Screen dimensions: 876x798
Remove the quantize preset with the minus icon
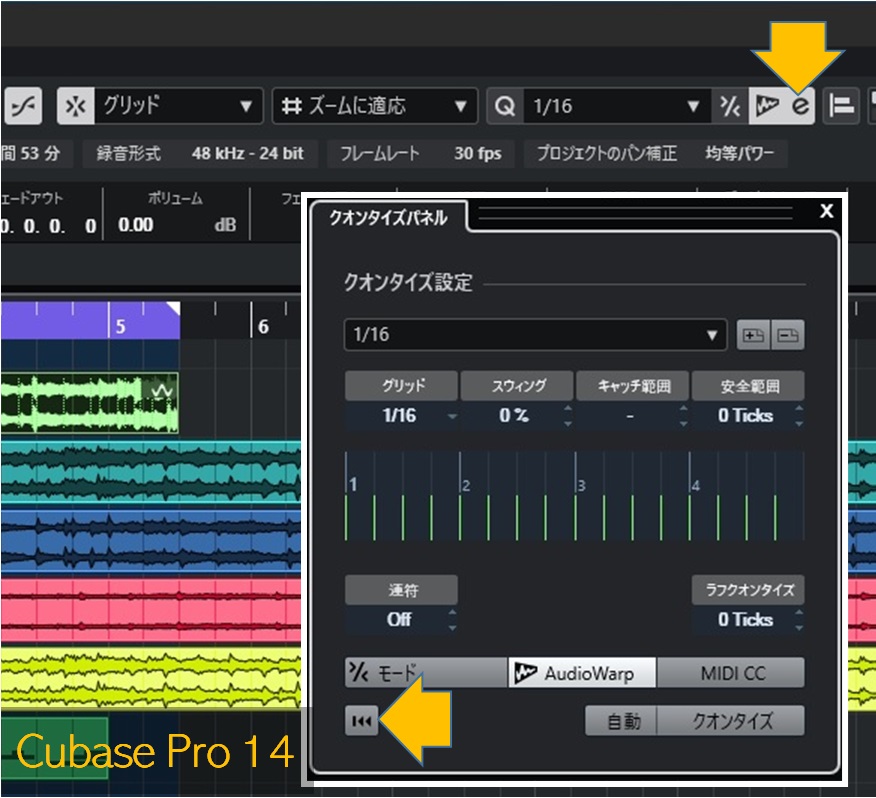(x=788, y=335)
